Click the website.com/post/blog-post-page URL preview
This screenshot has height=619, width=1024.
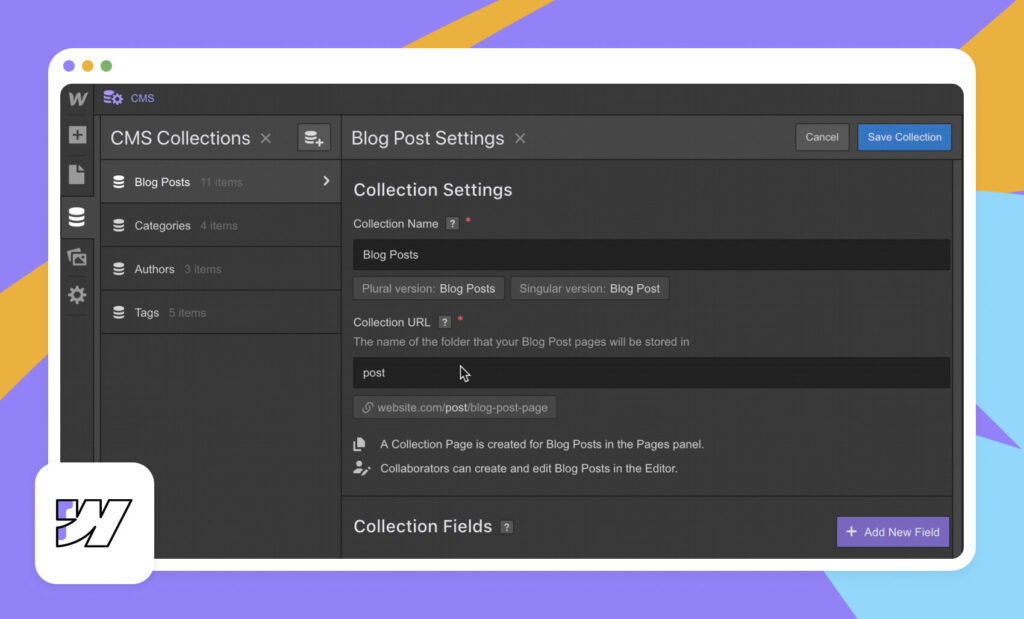(455, 407)
